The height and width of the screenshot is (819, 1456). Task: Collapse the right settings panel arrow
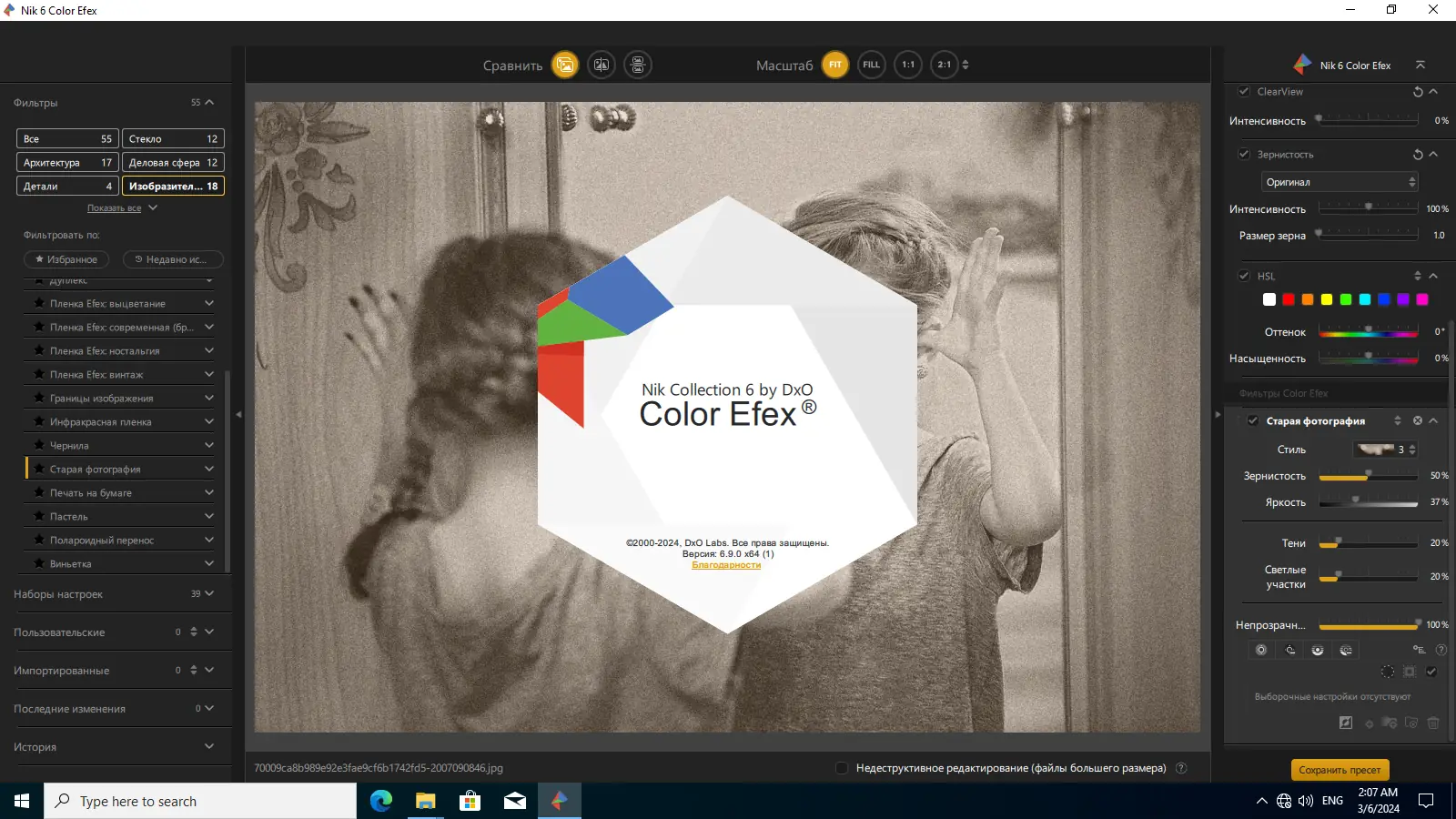pyautogui.click(x=1218, y=414)
